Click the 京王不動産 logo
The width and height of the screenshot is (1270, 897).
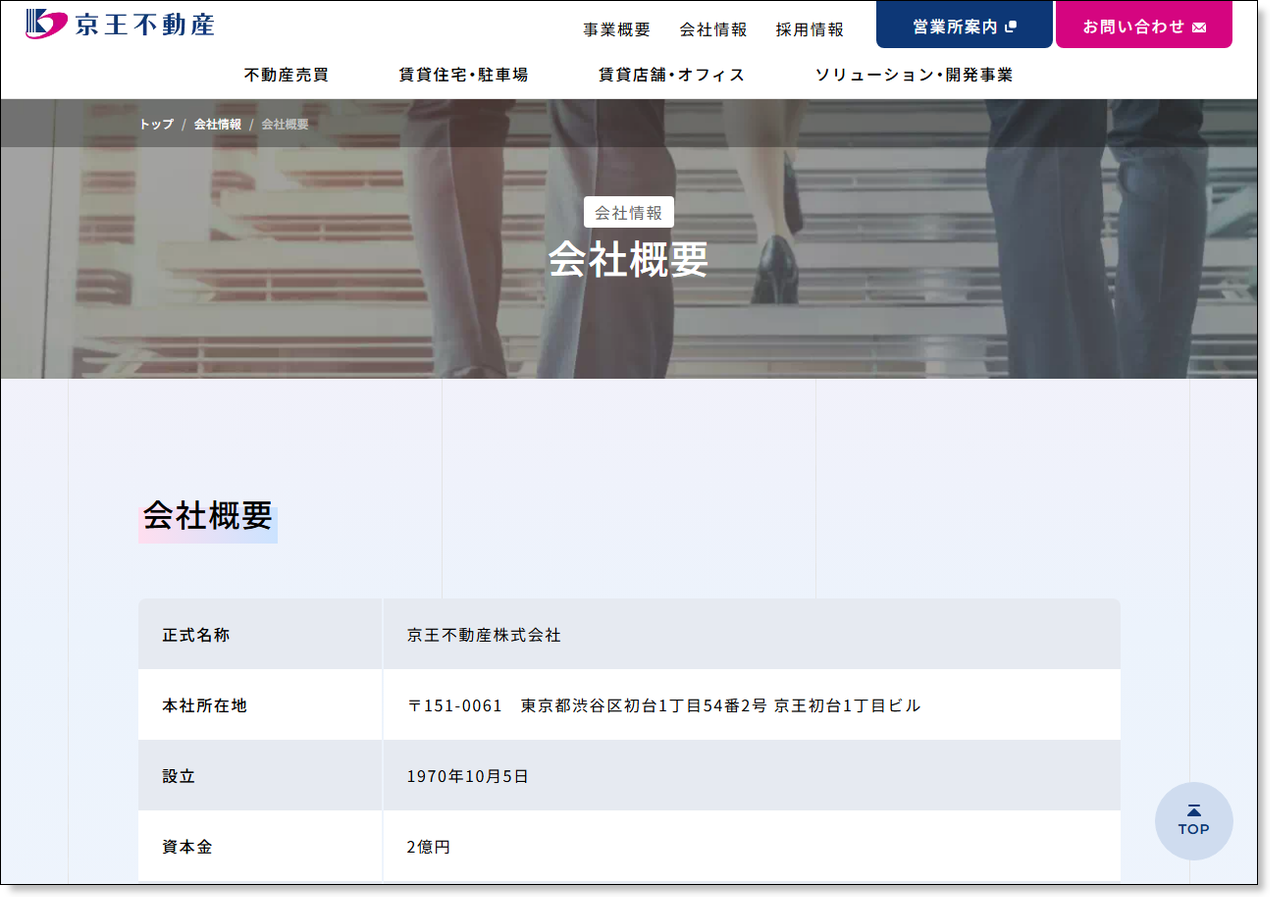[120, 24]
